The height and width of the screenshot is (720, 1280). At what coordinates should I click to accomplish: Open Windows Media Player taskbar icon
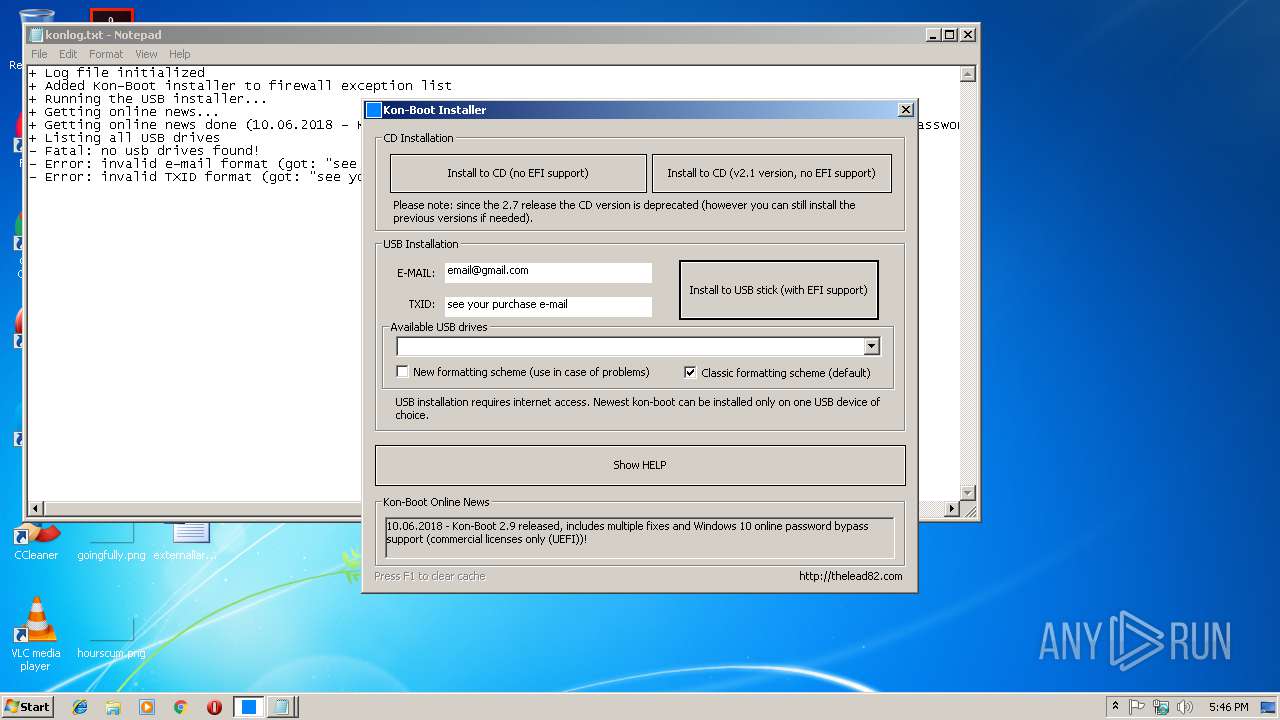point(147,707)
